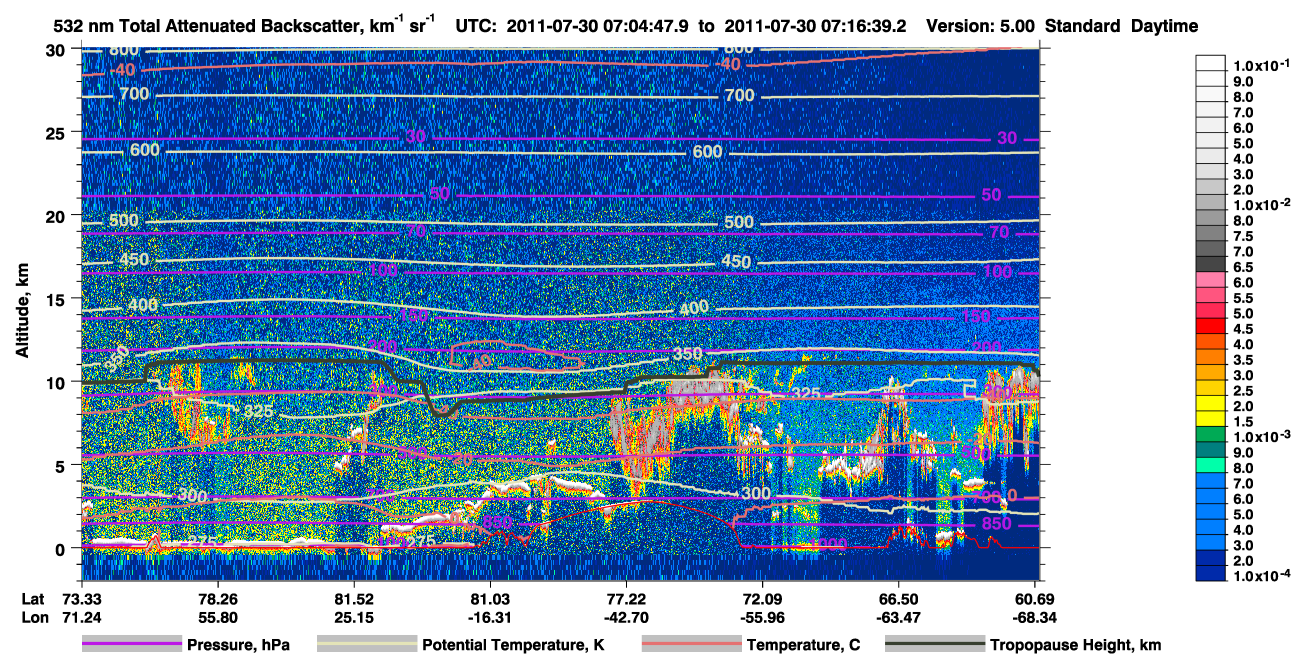Click the altitude axis tick label 25
This screenshot has width=1300, height=667.
(x=55, y=133)
